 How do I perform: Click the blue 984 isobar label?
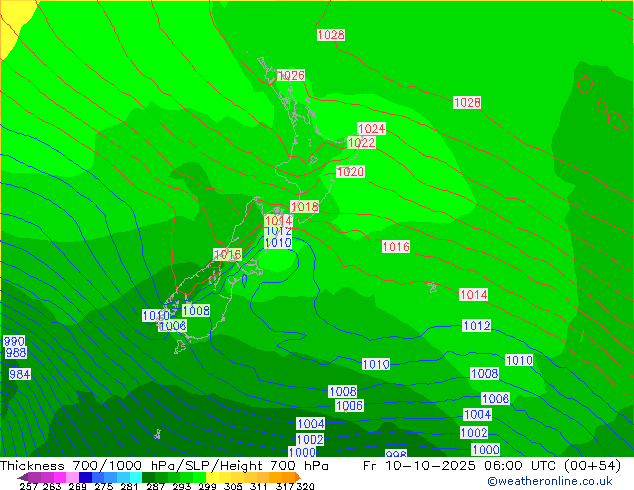(x=20, y=374)
